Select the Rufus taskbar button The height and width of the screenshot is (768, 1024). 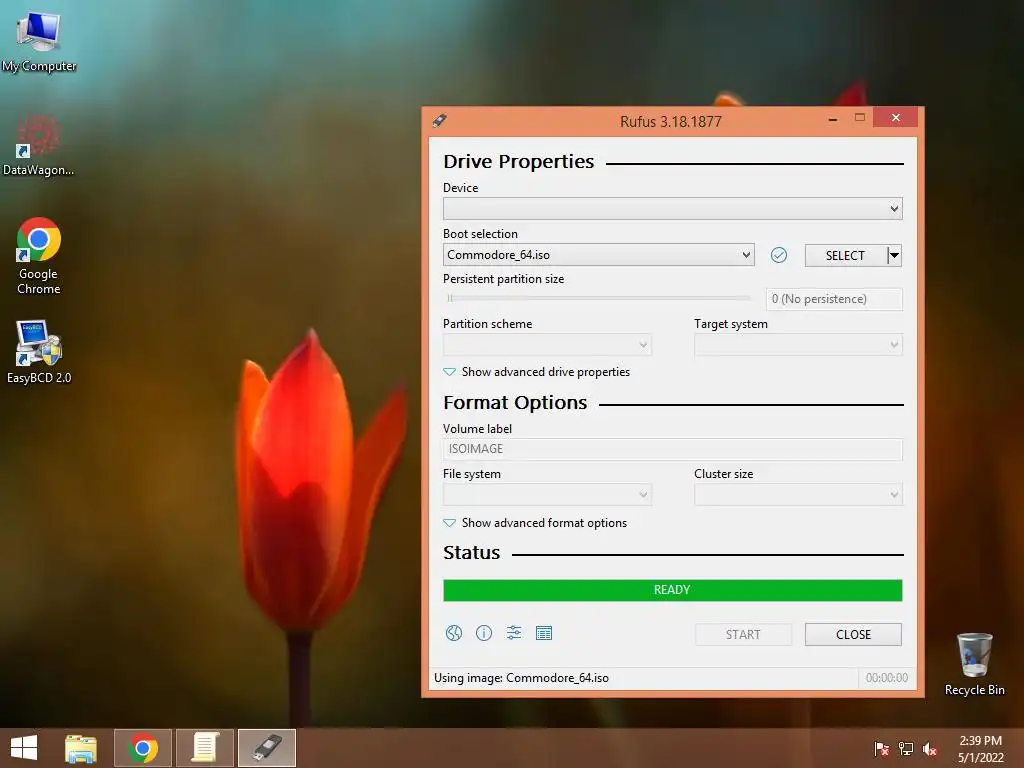(x=267, y=748)
